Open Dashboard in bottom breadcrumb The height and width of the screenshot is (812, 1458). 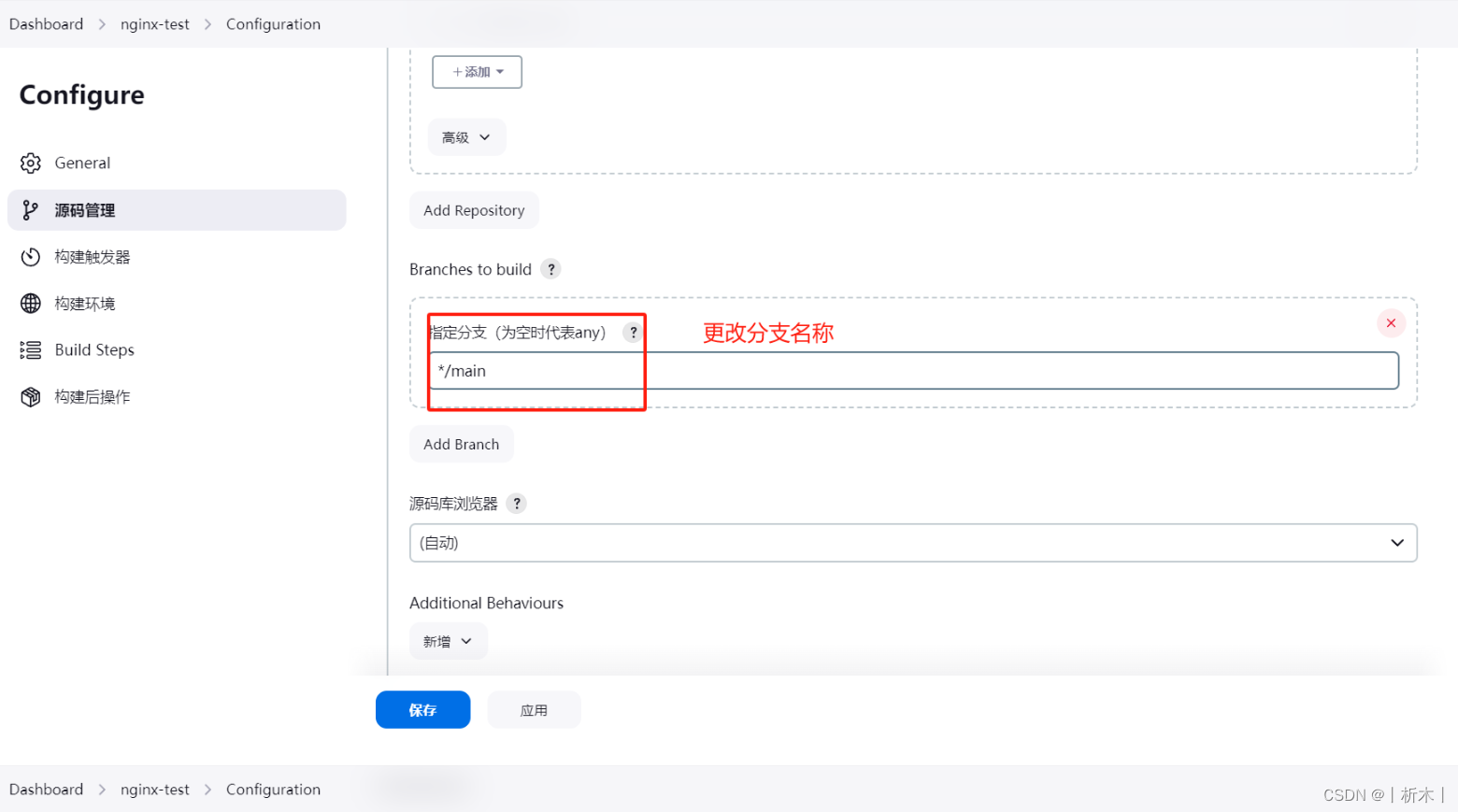pyautogui.click(x=47, y=790)
